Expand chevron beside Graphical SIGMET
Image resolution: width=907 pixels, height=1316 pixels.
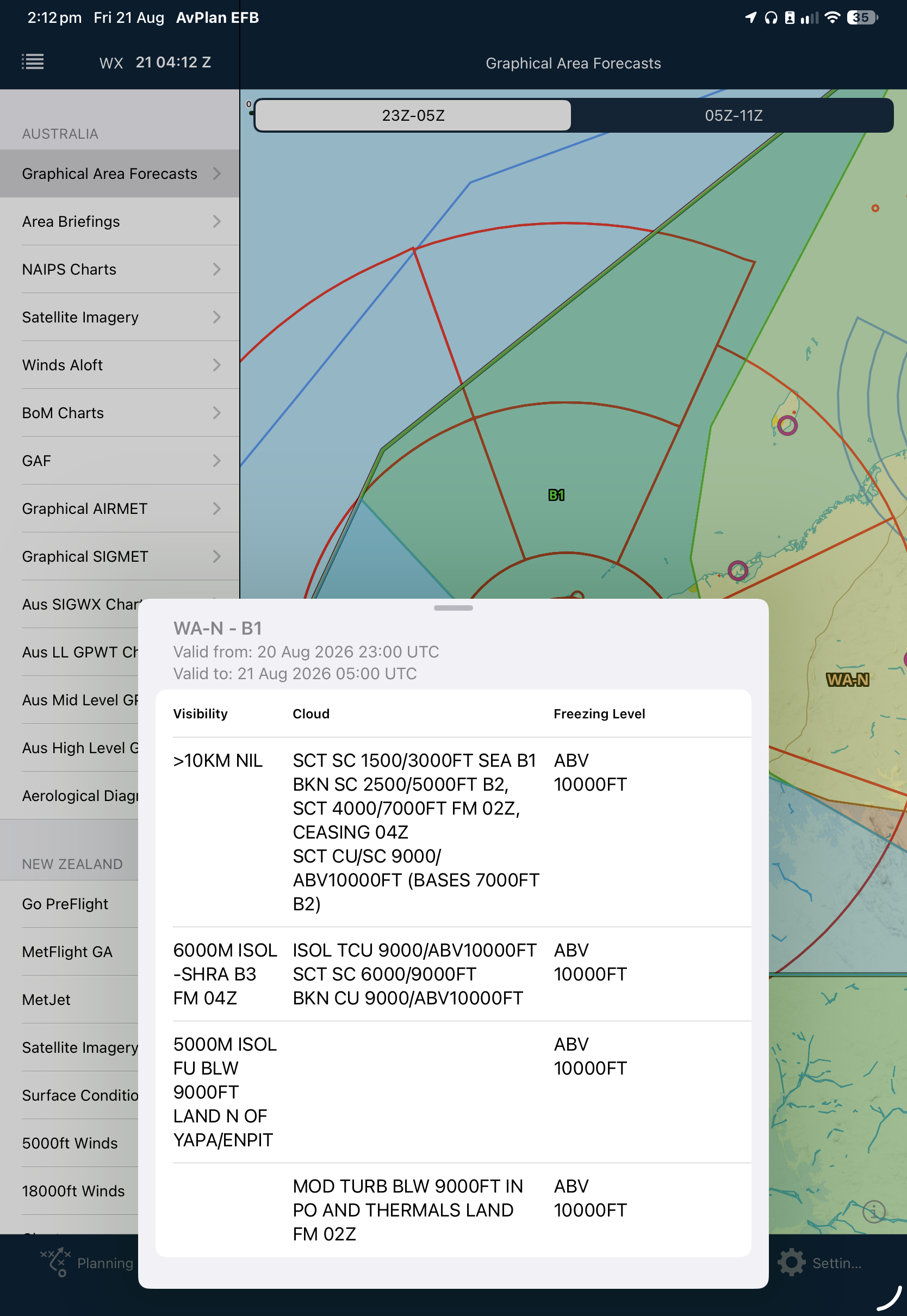coord(216,556)
